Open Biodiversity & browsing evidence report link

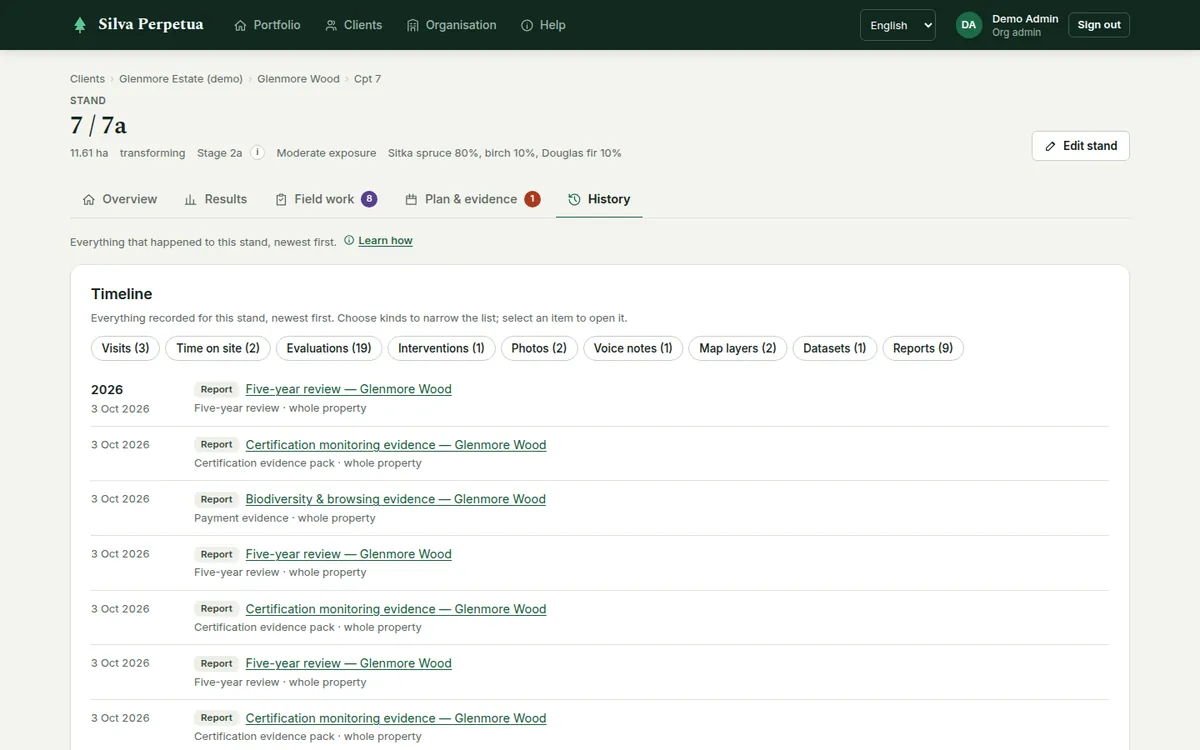click(395, 499)
